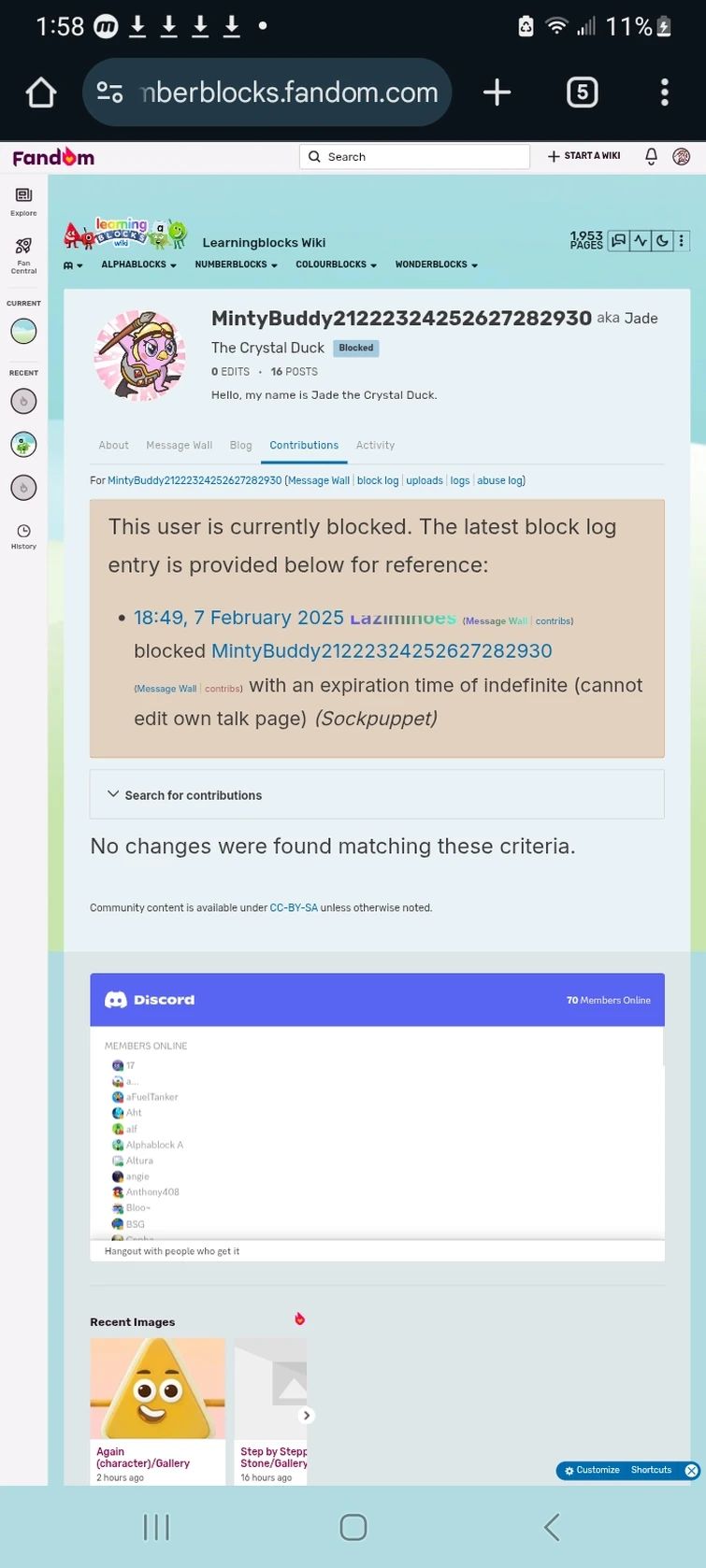Select the current Learningblocks wiki avatar
Image resolution: width=706 pixels, height=1568 pixels.
(22, 331)
